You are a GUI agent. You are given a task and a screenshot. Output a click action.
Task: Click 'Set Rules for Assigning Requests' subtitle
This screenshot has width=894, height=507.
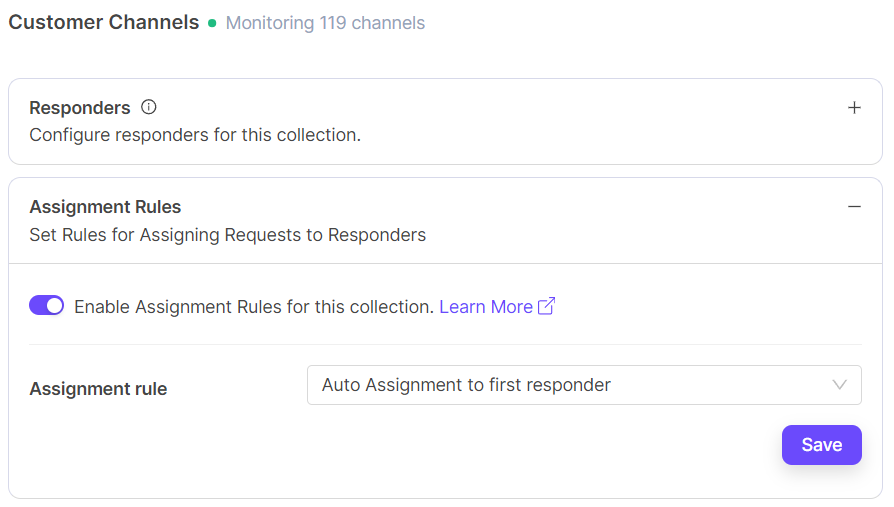point(227,235)
